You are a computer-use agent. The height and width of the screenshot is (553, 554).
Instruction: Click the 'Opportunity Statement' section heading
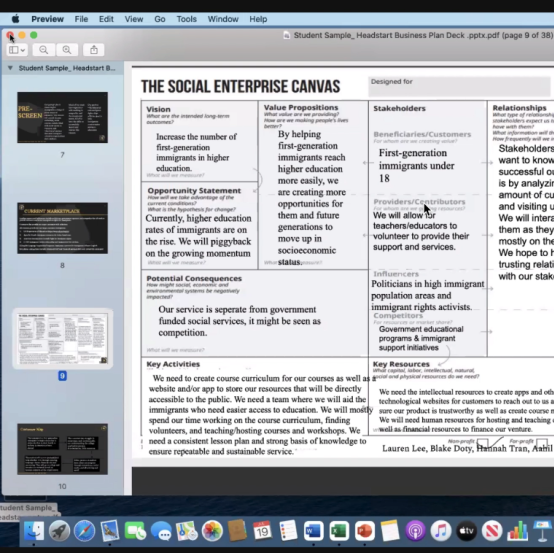pyautogui.click(x=194, y=191)
